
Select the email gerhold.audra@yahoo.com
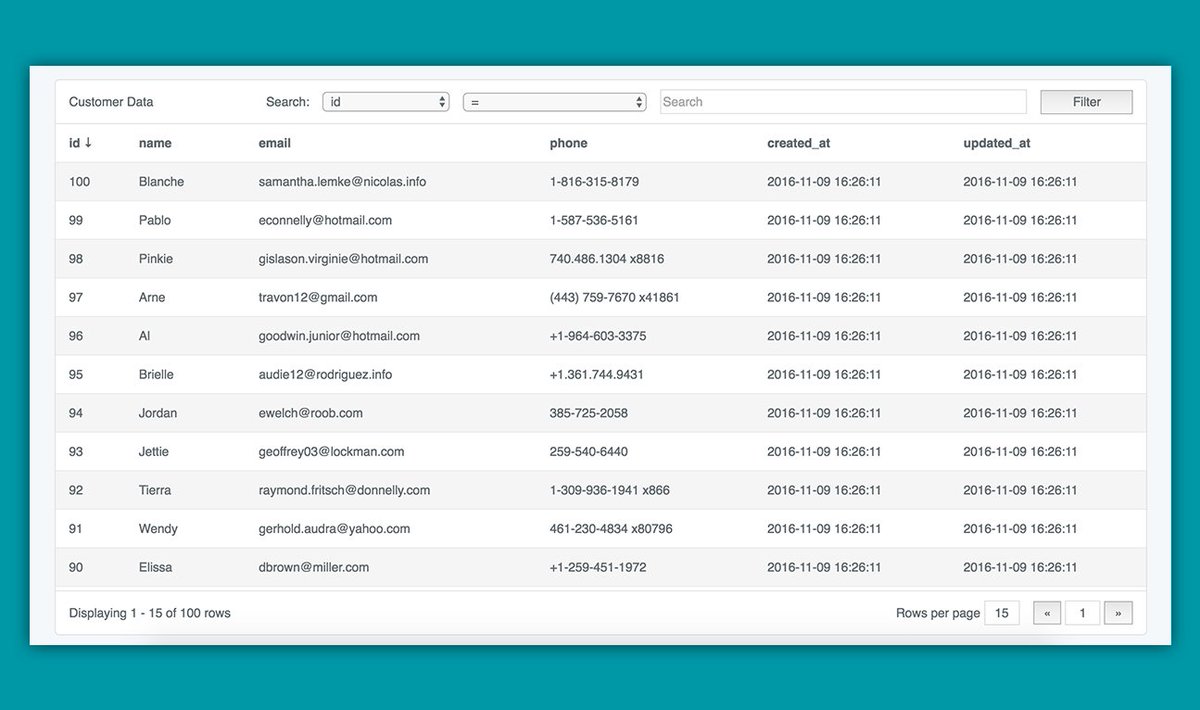334,529
